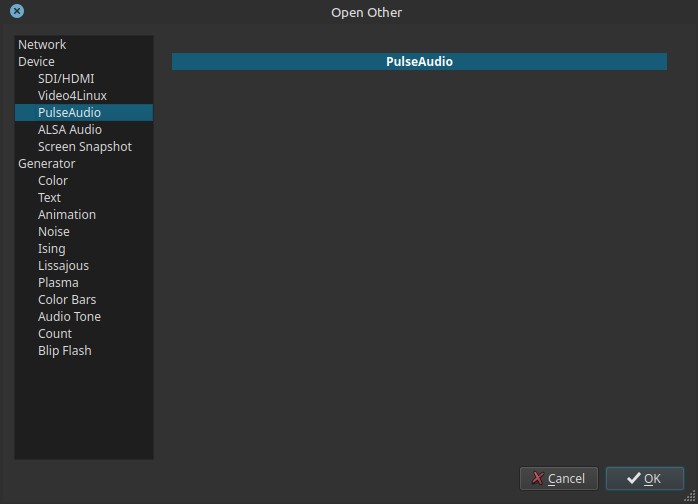Select Network in the source list
Screen dimensions: 698x504
42,45
